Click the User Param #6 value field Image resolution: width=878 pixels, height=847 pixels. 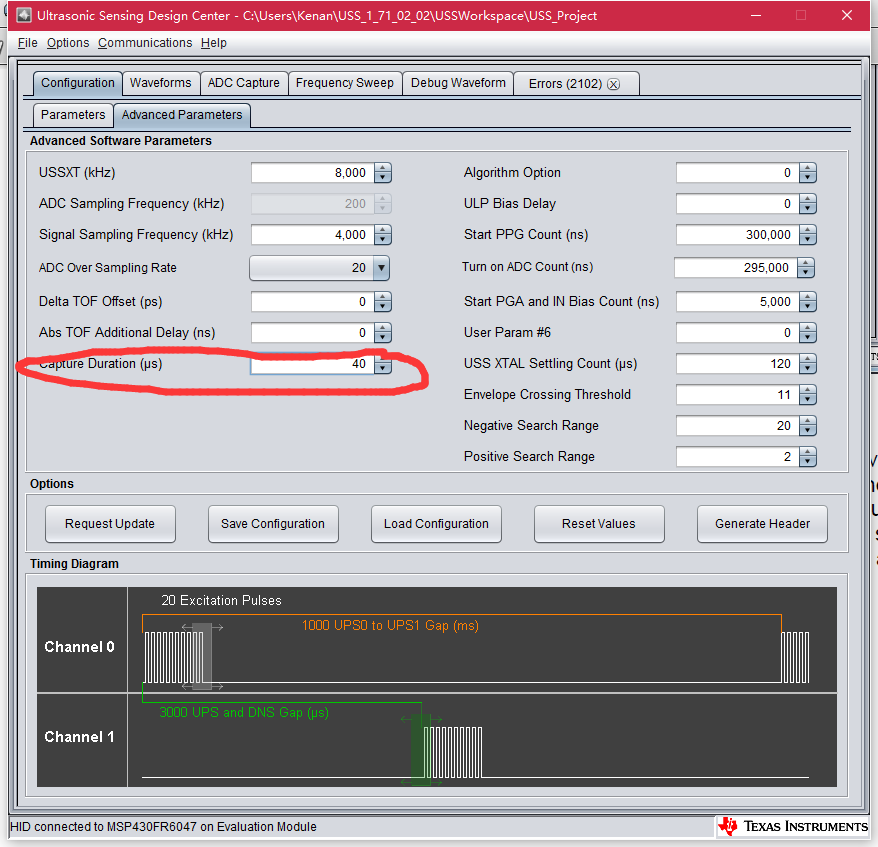pos(737,333)
